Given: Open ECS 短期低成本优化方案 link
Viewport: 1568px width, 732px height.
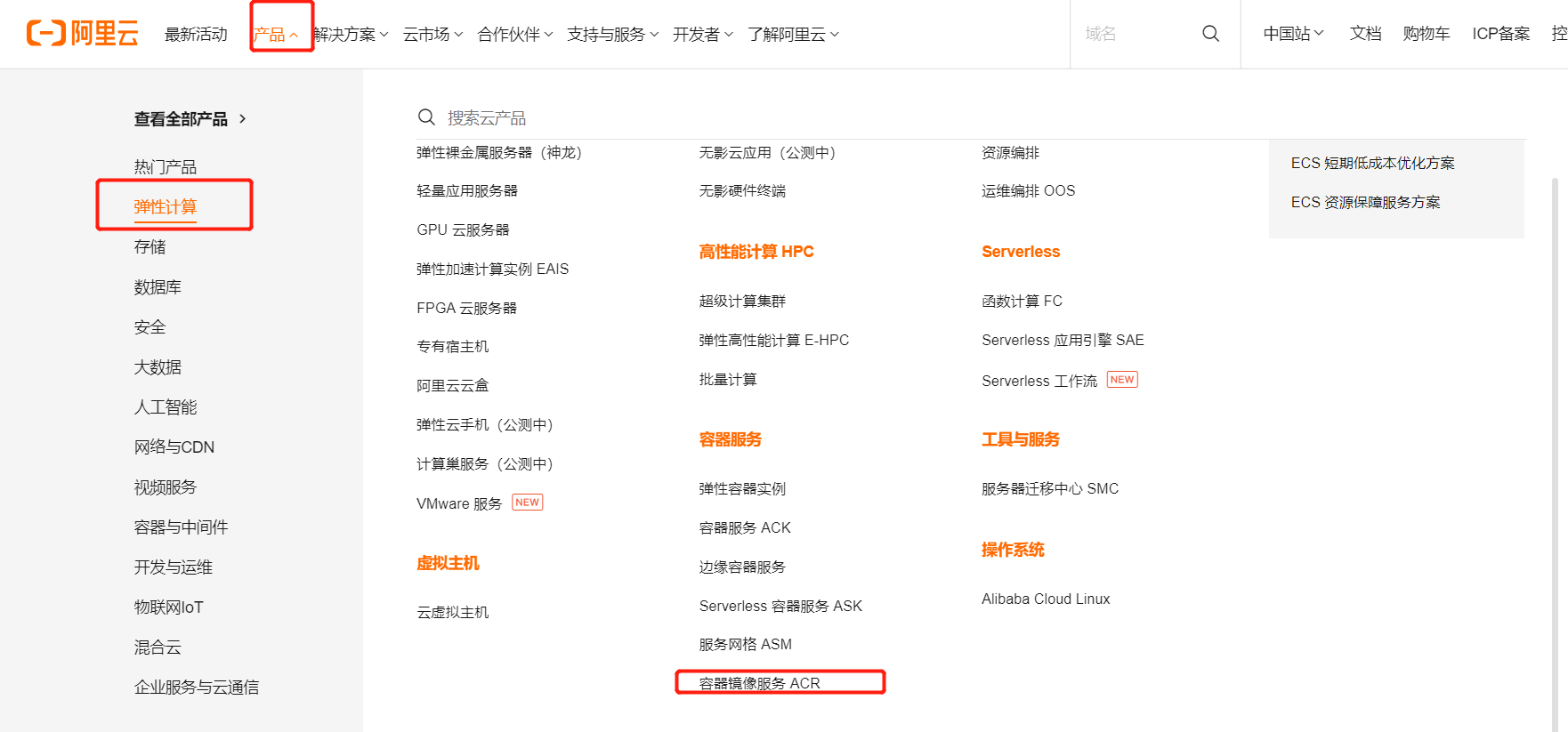Looking at the screenshot, I should point(1372,163).
